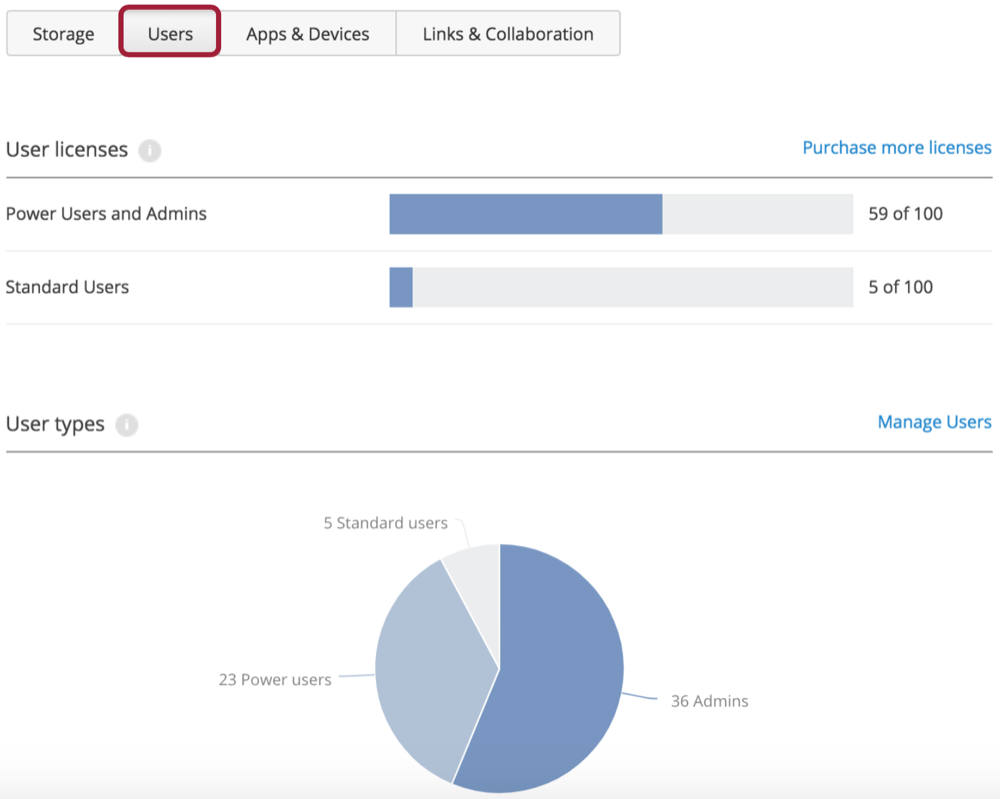Click the 'Power Users and Admins' label
Screen dimensions: 1000x799
coord(106,214)
